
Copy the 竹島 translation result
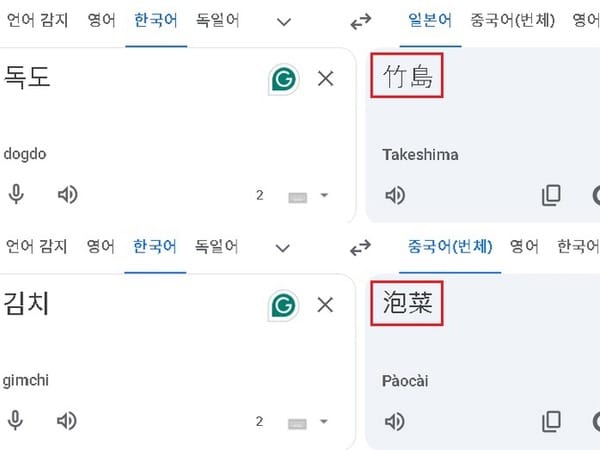[x=550, y=195]
